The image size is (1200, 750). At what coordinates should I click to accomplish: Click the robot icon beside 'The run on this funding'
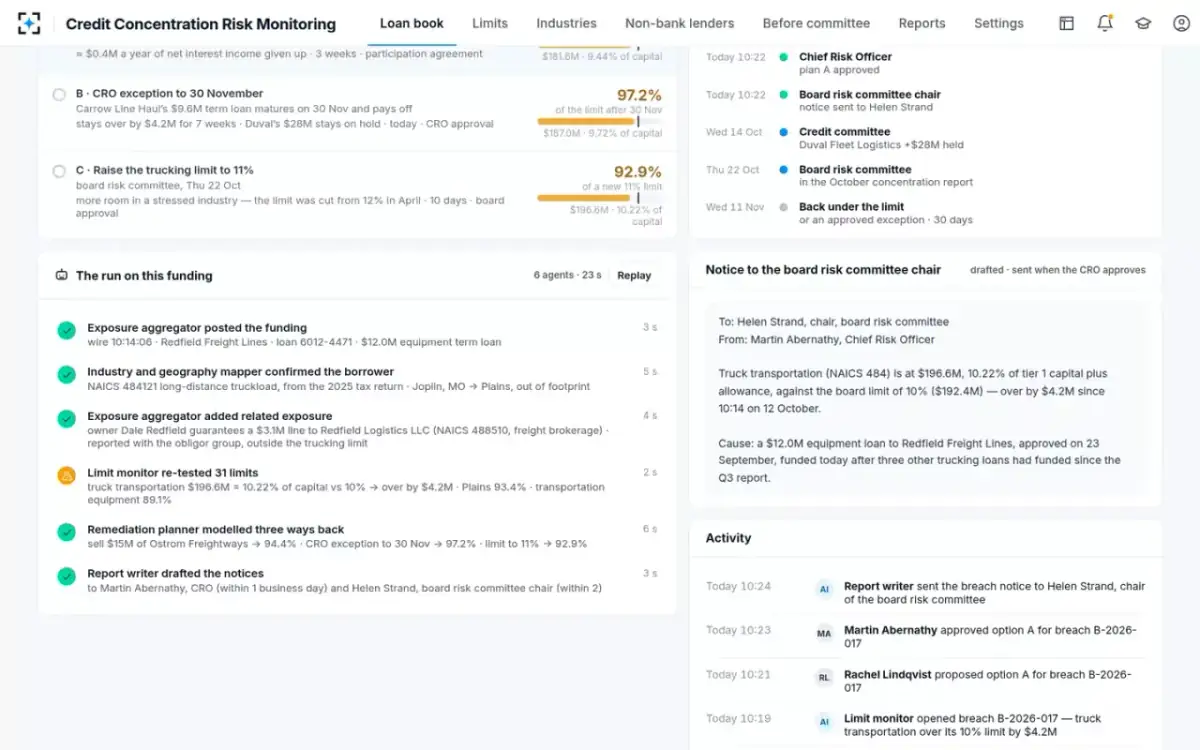click(62, 275)
